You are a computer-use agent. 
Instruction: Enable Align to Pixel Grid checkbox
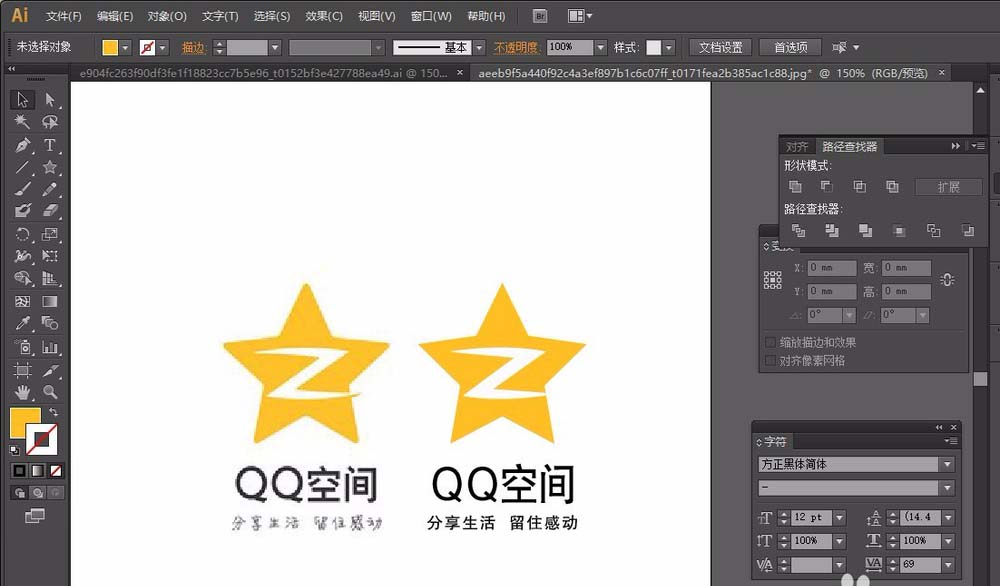[770, 361]
